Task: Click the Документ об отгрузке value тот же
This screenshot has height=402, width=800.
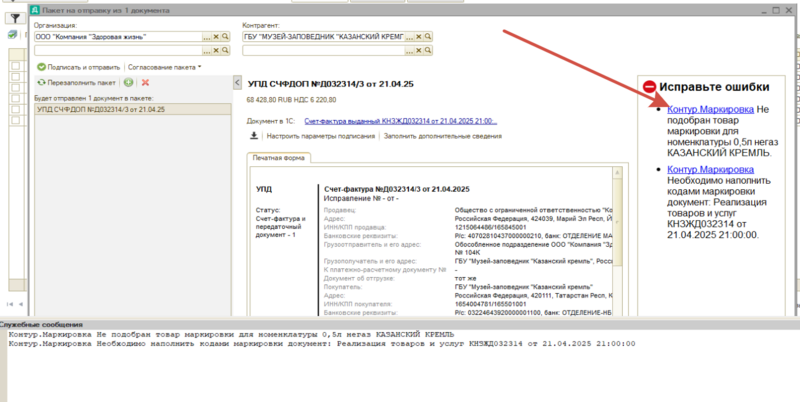Action: click(x=465, y=279)
